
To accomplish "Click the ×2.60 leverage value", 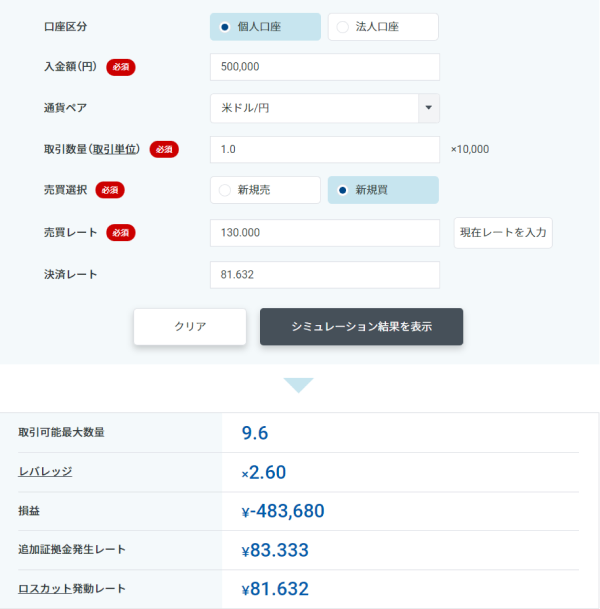I will pyautogui.click(x=264, y=472).
